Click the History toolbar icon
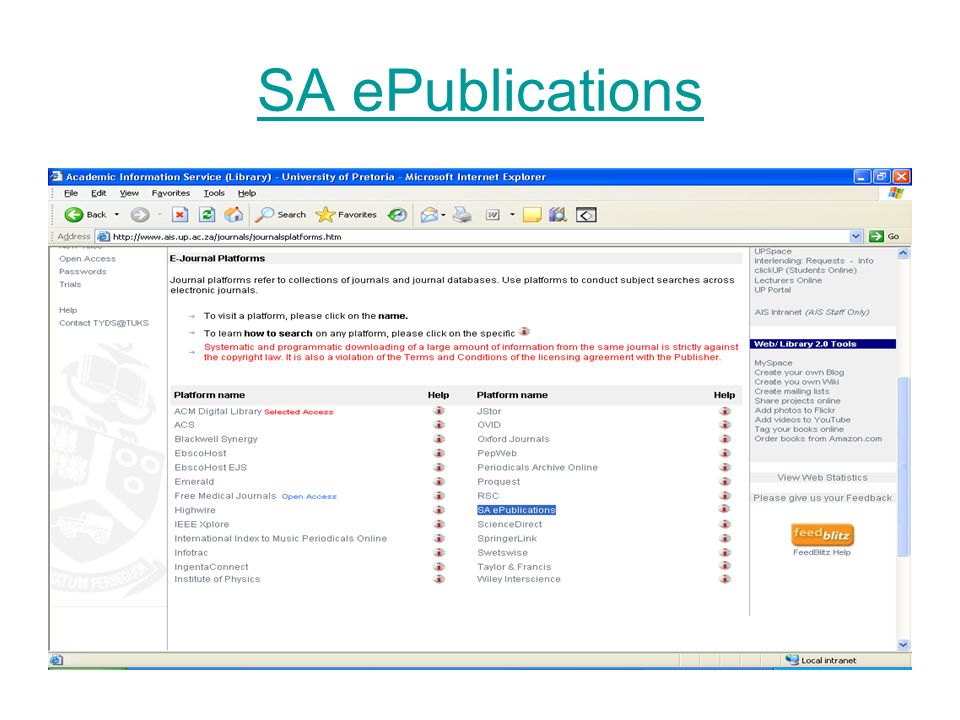This screenshot has width=960, height=720. [x=397, y=215]
